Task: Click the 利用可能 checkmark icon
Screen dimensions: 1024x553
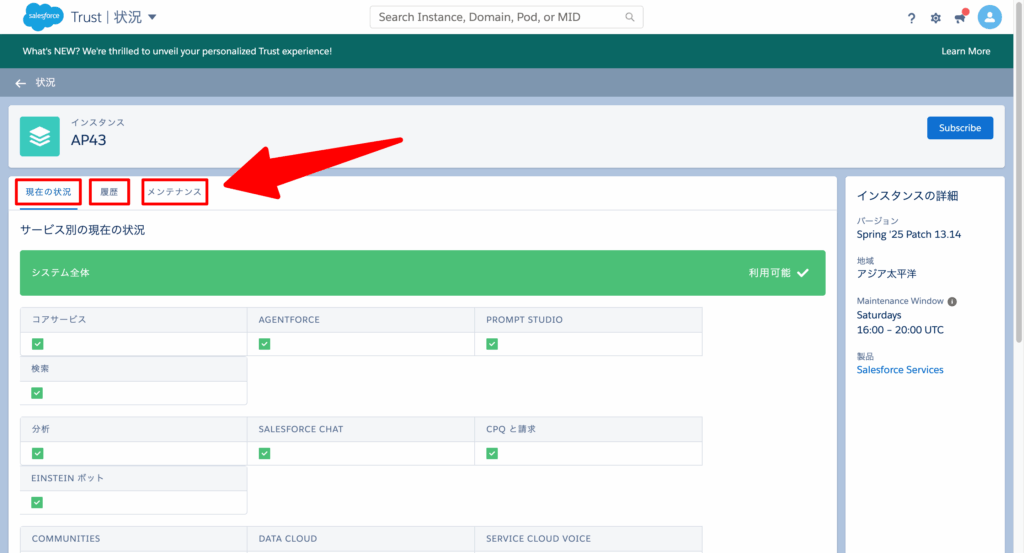Action: [x=803, y=273]
